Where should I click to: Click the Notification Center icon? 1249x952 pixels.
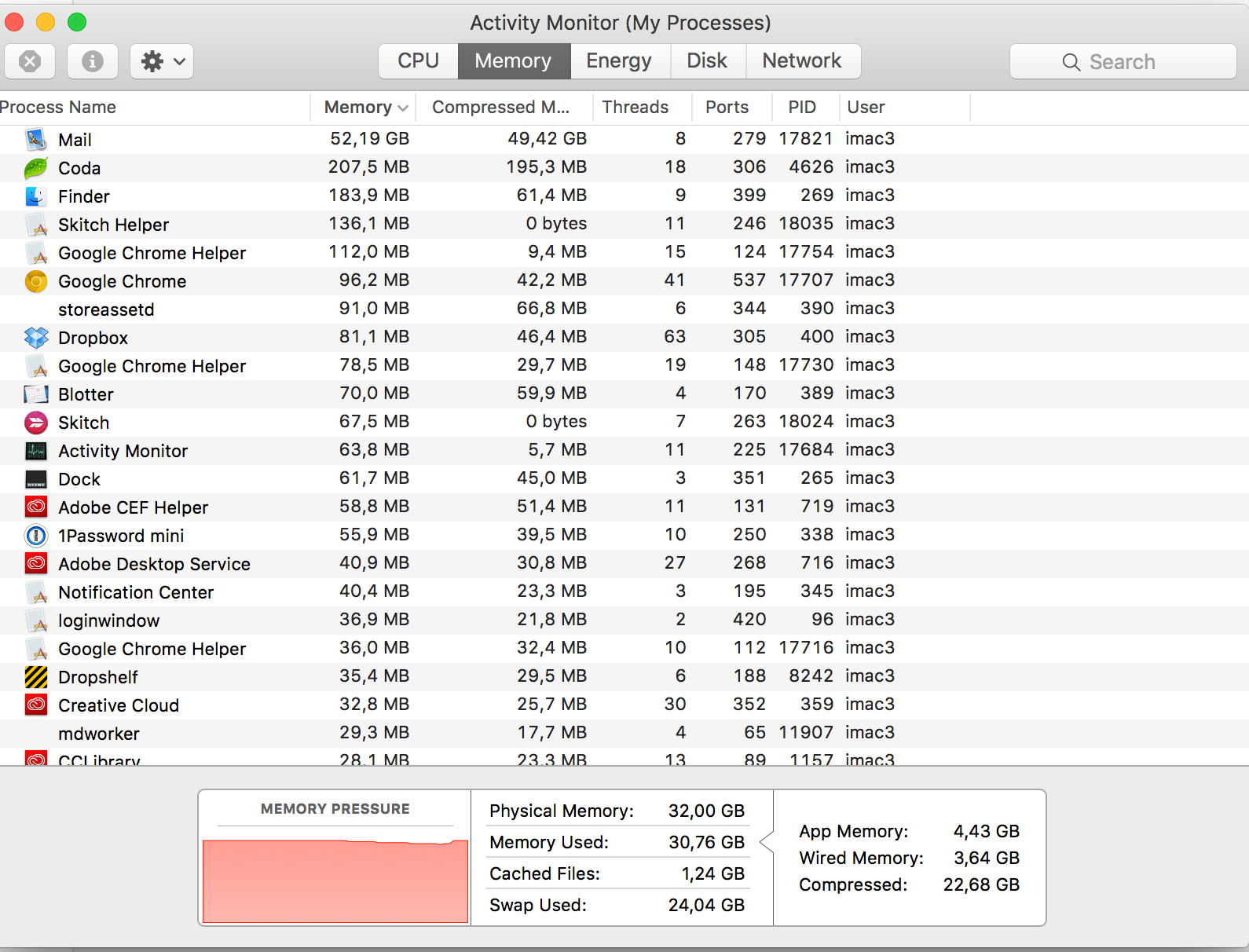(x=36, y=592)
